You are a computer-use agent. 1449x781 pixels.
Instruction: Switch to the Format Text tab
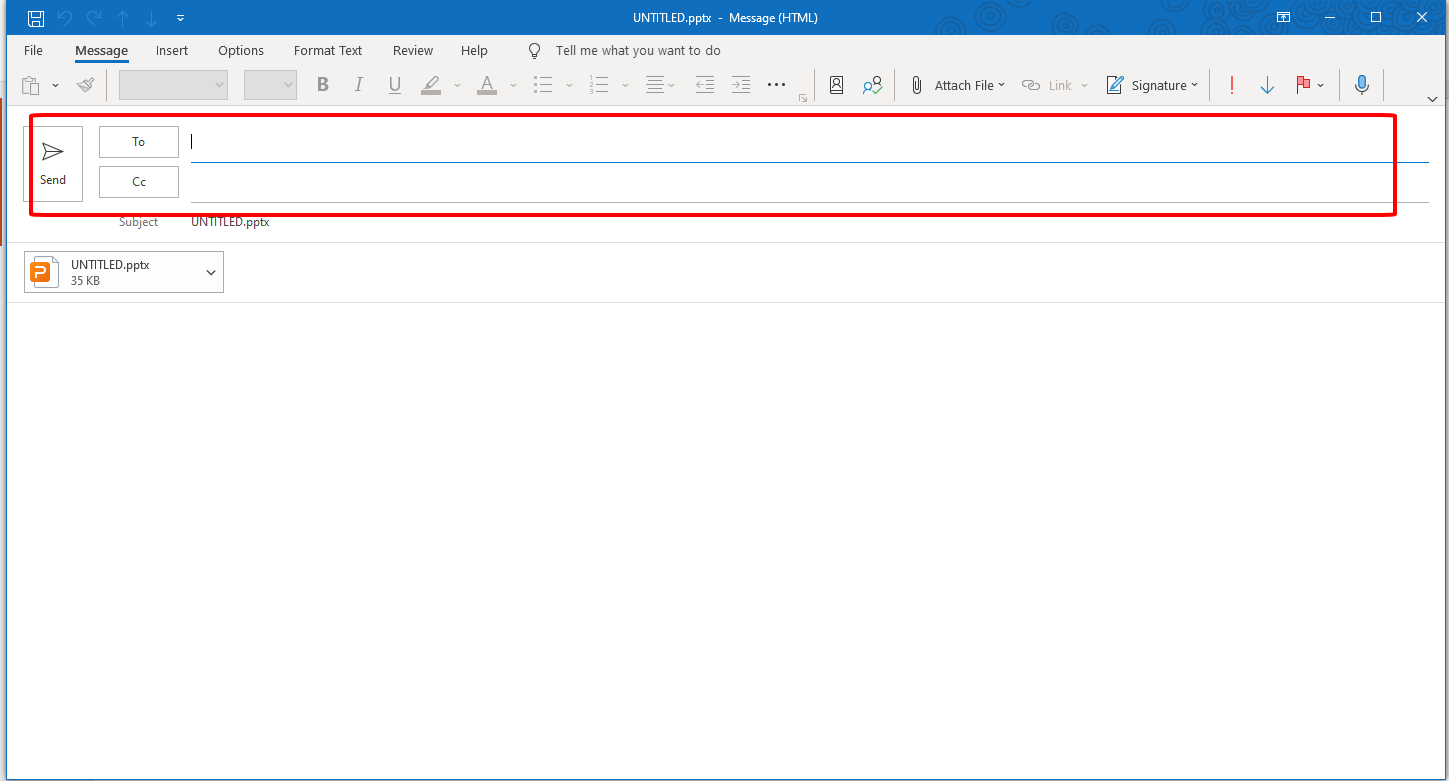[x=328, y=50]
